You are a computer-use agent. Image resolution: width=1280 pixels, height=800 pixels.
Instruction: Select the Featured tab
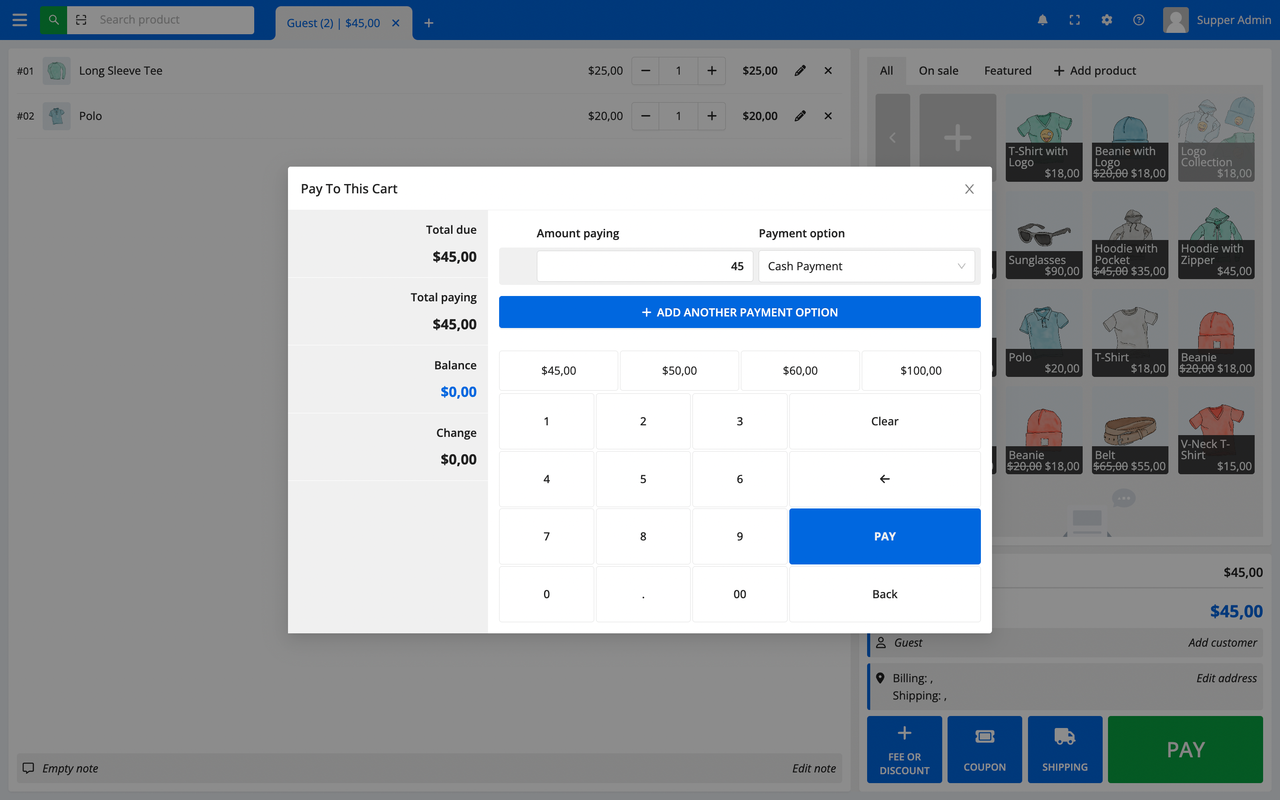click(1007, 71)
